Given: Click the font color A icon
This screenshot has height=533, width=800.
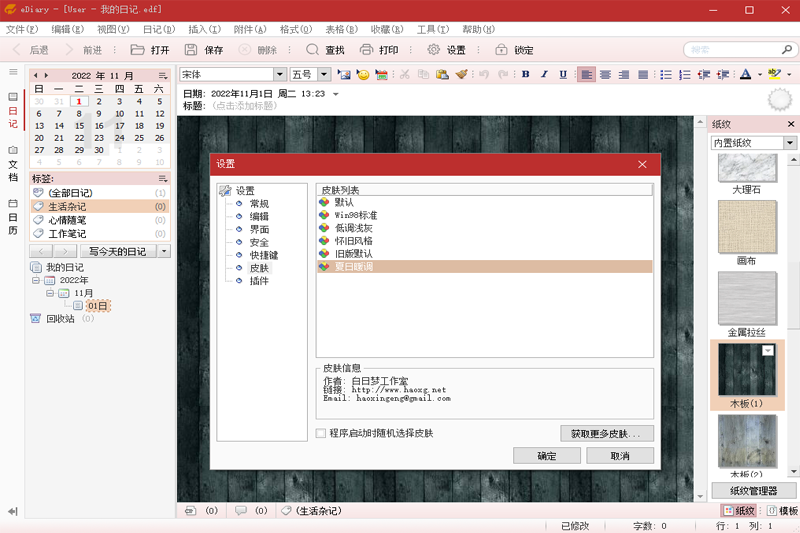Looking at the screenshot, I should (745, 74).
